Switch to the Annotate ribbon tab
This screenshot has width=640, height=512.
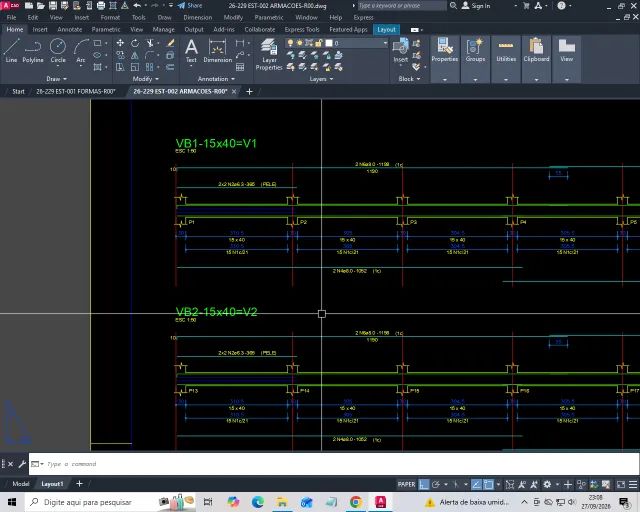(x=70, y=29)
